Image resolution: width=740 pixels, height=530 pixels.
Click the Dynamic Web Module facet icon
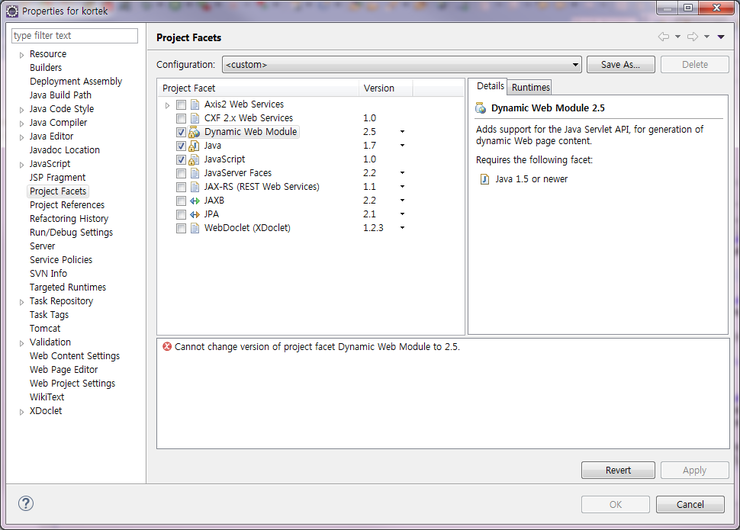(194, 132)
